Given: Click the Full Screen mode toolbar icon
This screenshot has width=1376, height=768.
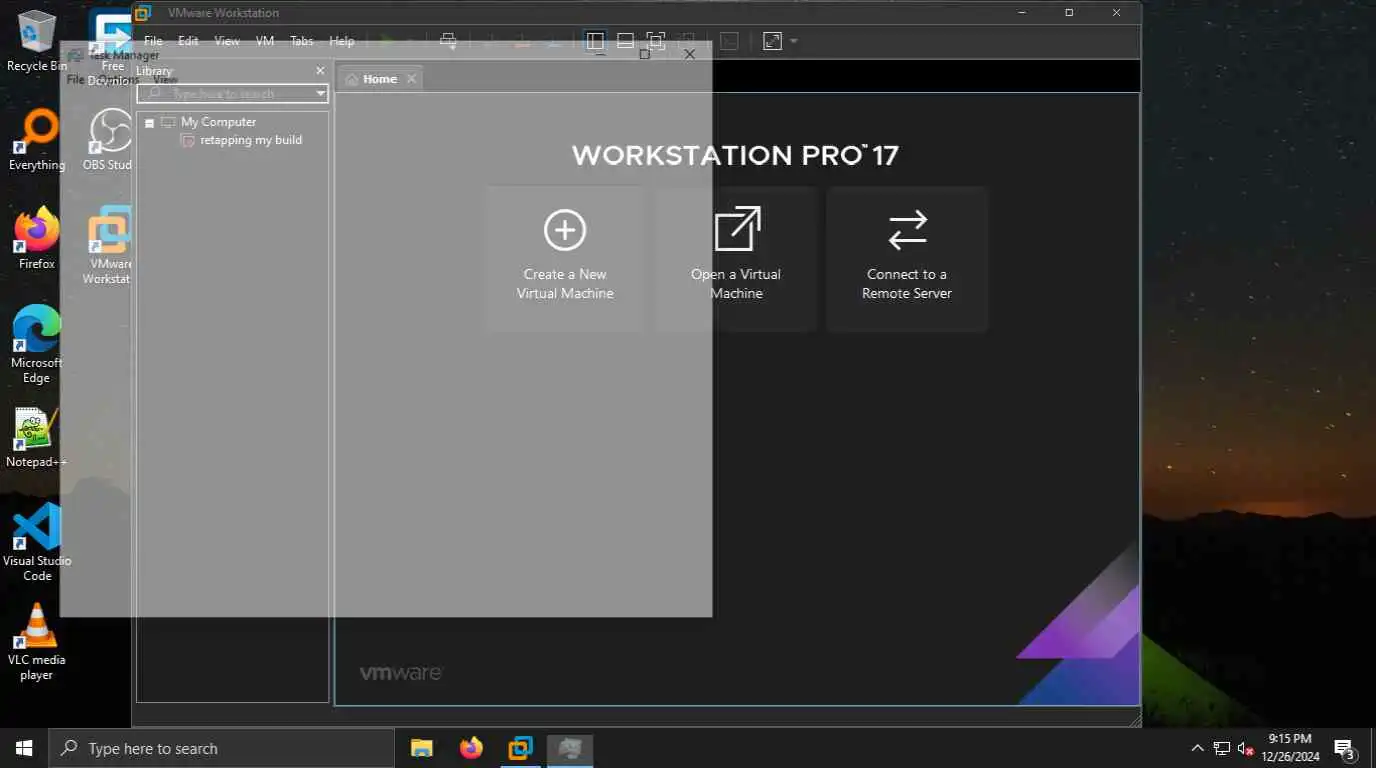Looking at the screenshot, I should click(x=656, y=41).
